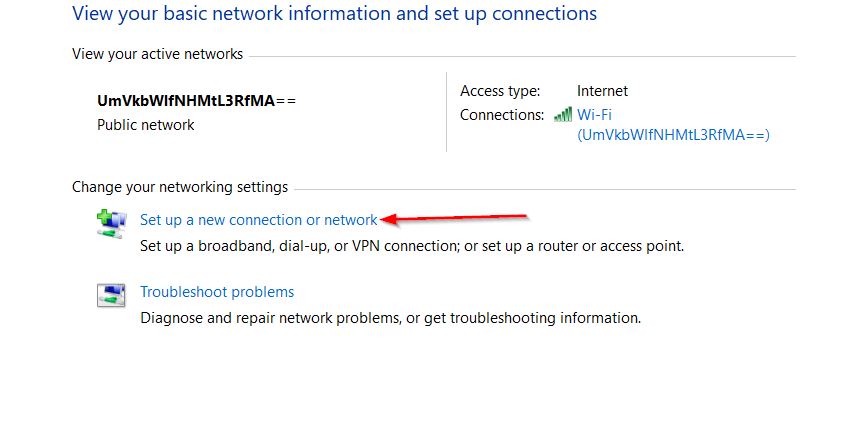
Task: Click the Diagnose and repair network problems description
Action: click(x=390, y=318)
